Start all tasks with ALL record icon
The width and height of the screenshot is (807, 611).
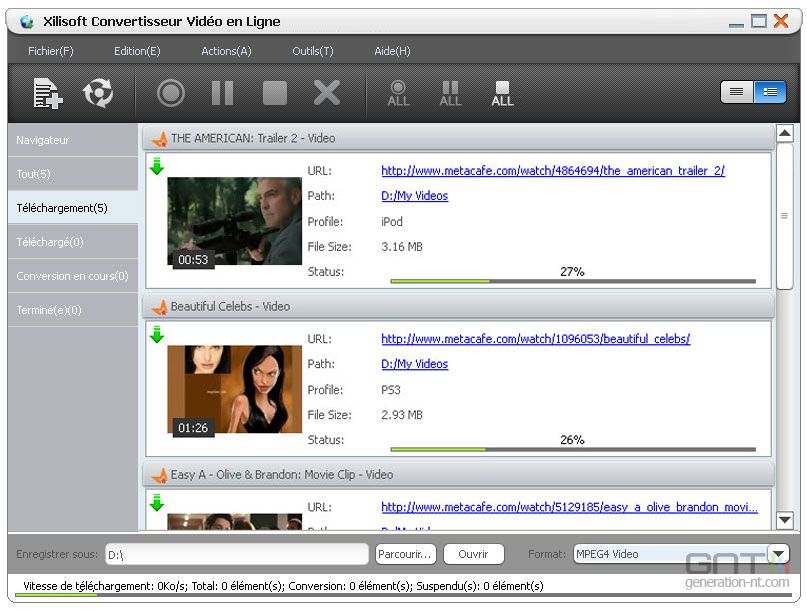coord(398,94)
